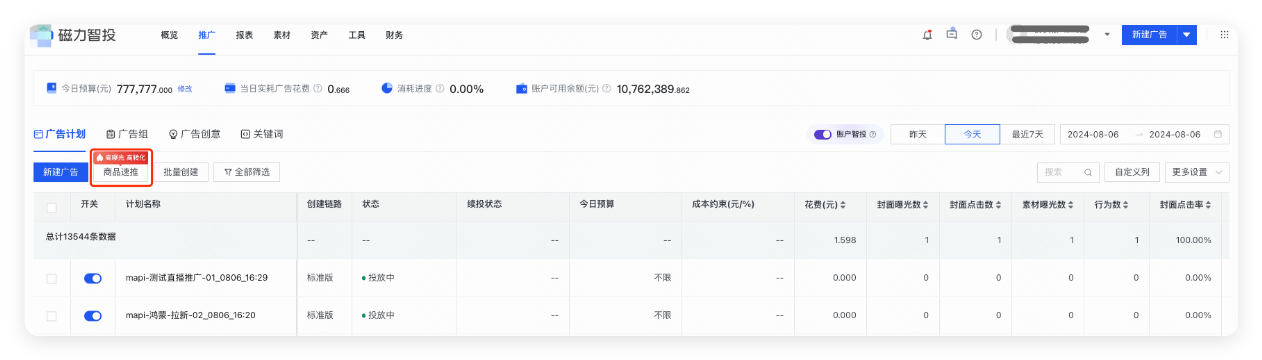The width and height of the screenshot is (1262, 360).
Task: Go to the 资产 menu
Action: [319, 35]
